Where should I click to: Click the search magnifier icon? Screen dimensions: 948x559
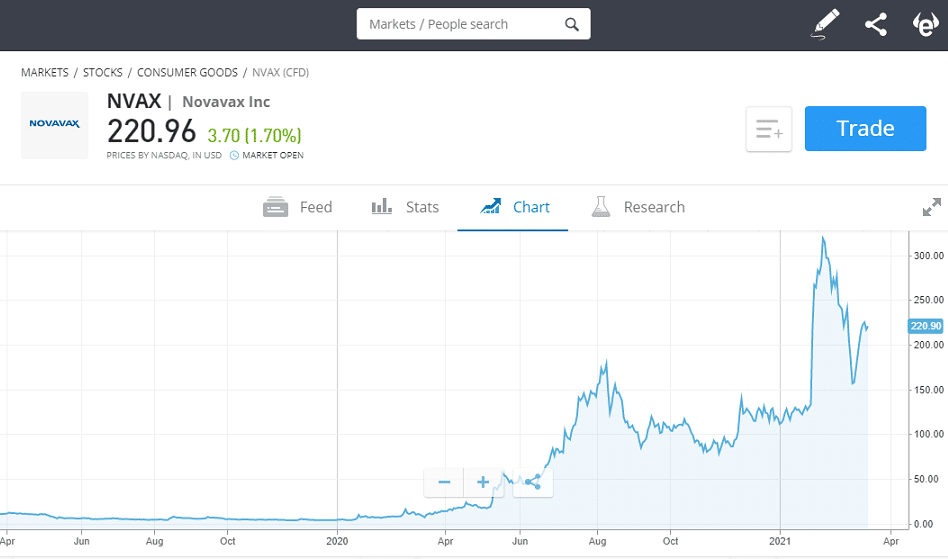pos(571,24)
